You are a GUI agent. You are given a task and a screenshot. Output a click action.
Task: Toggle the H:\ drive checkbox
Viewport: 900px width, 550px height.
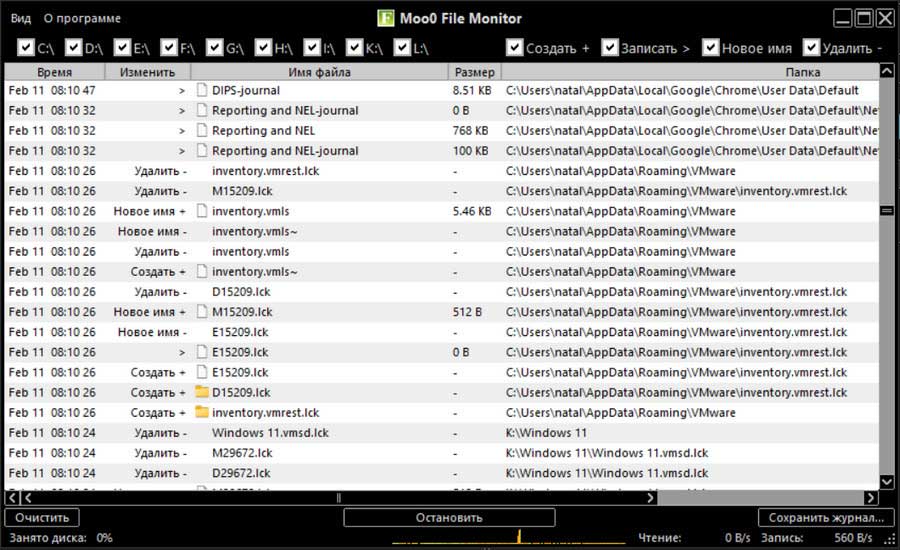click(x=263, y=47)
